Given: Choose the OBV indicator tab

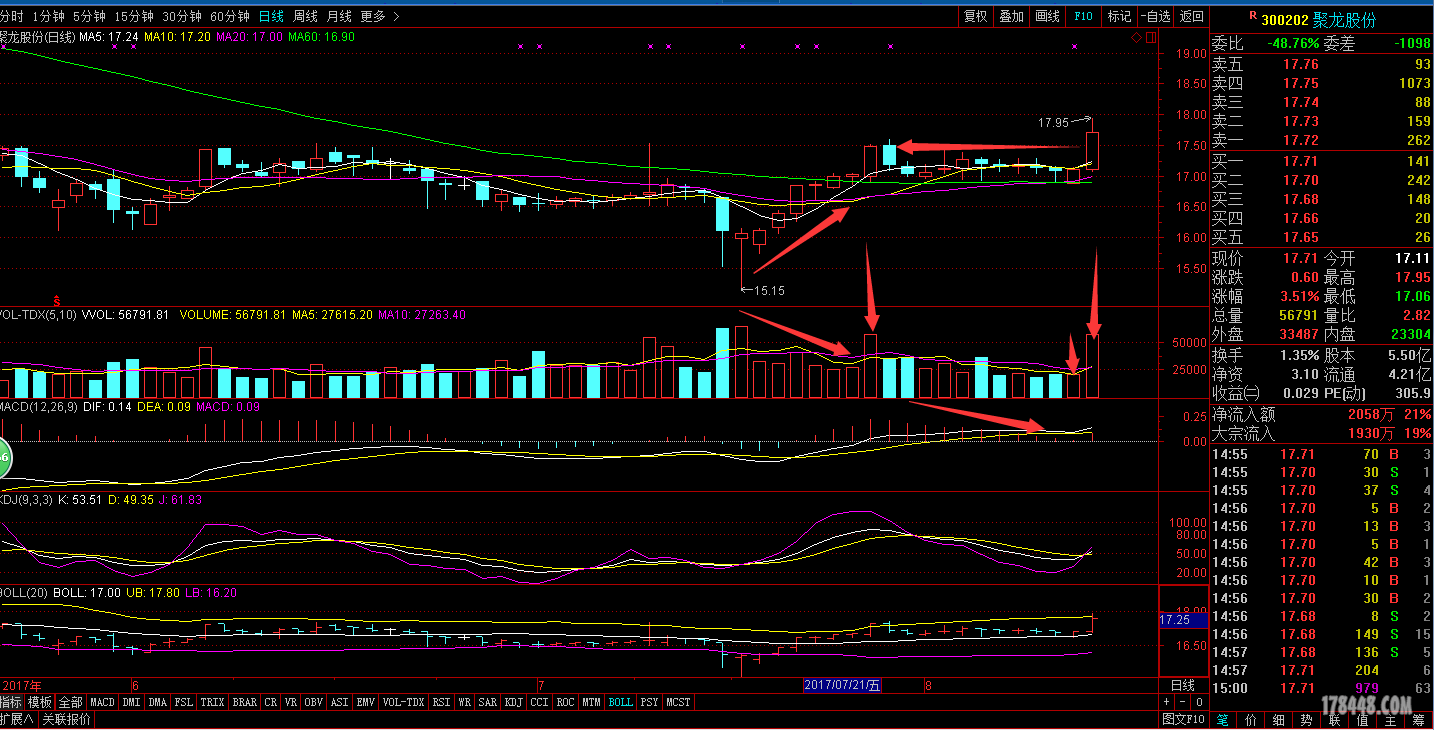Looking at the screenshot, I should 314,702.
